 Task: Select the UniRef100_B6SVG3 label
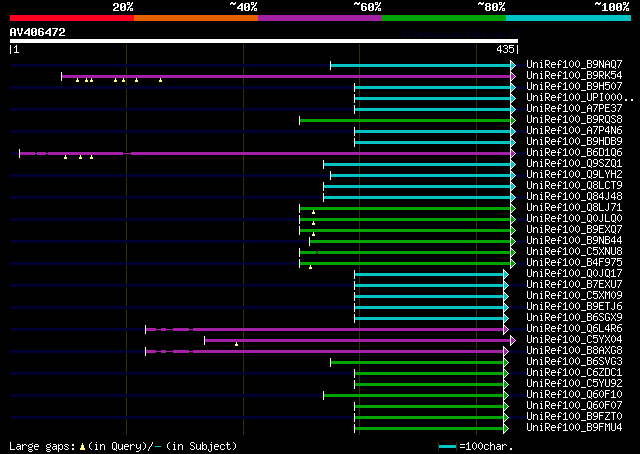[574, 362]
